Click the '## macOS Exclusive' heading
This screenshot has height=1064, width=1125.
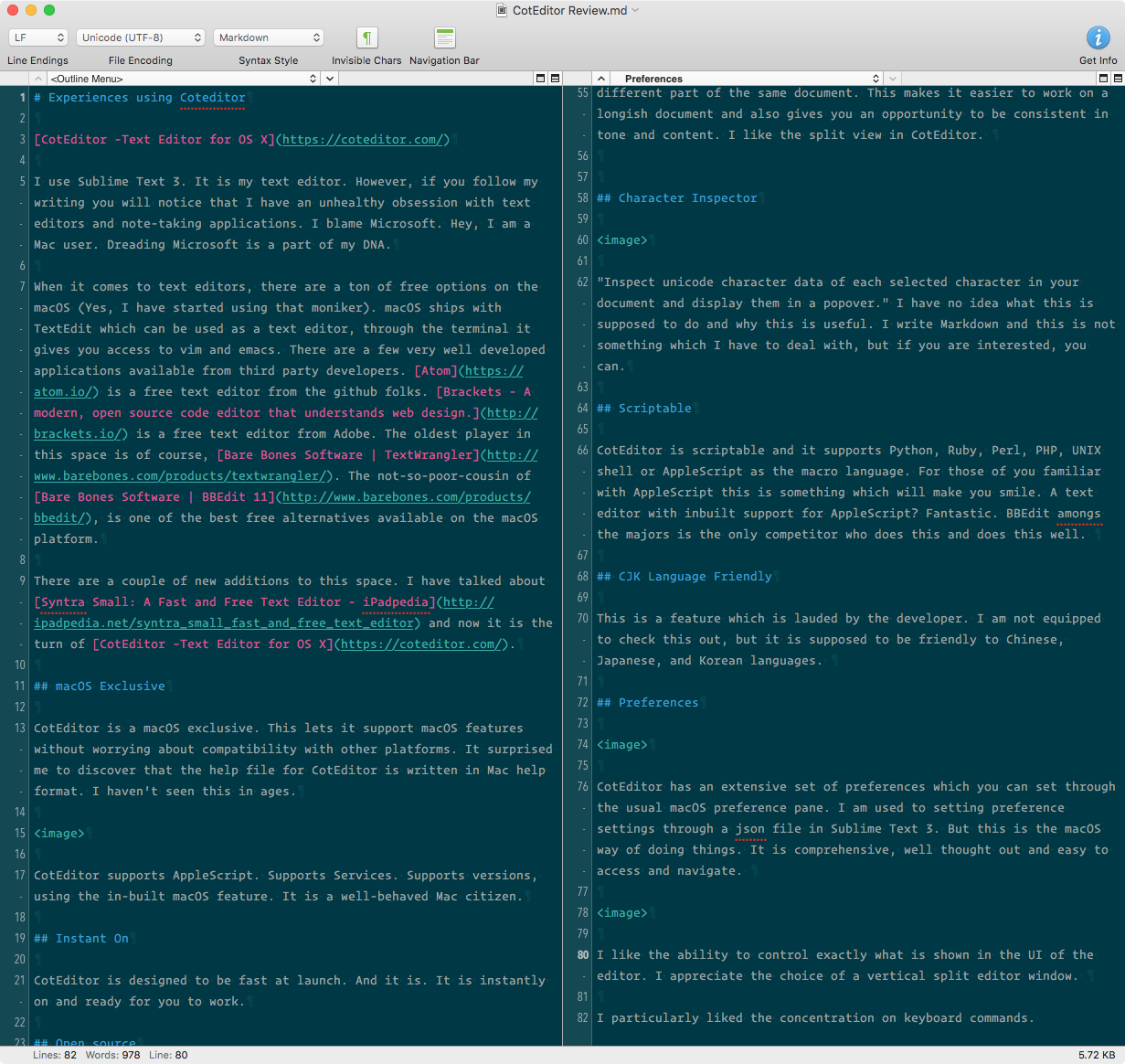tap(100, 686)
